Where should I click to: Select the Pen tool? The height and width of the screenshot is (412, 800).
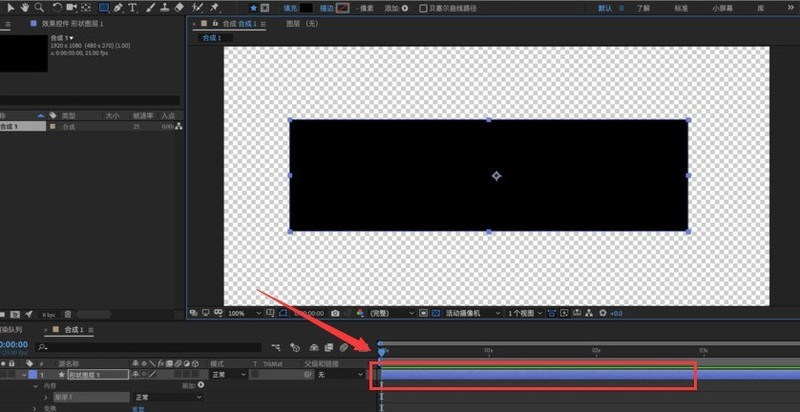(x=118, y=8)
